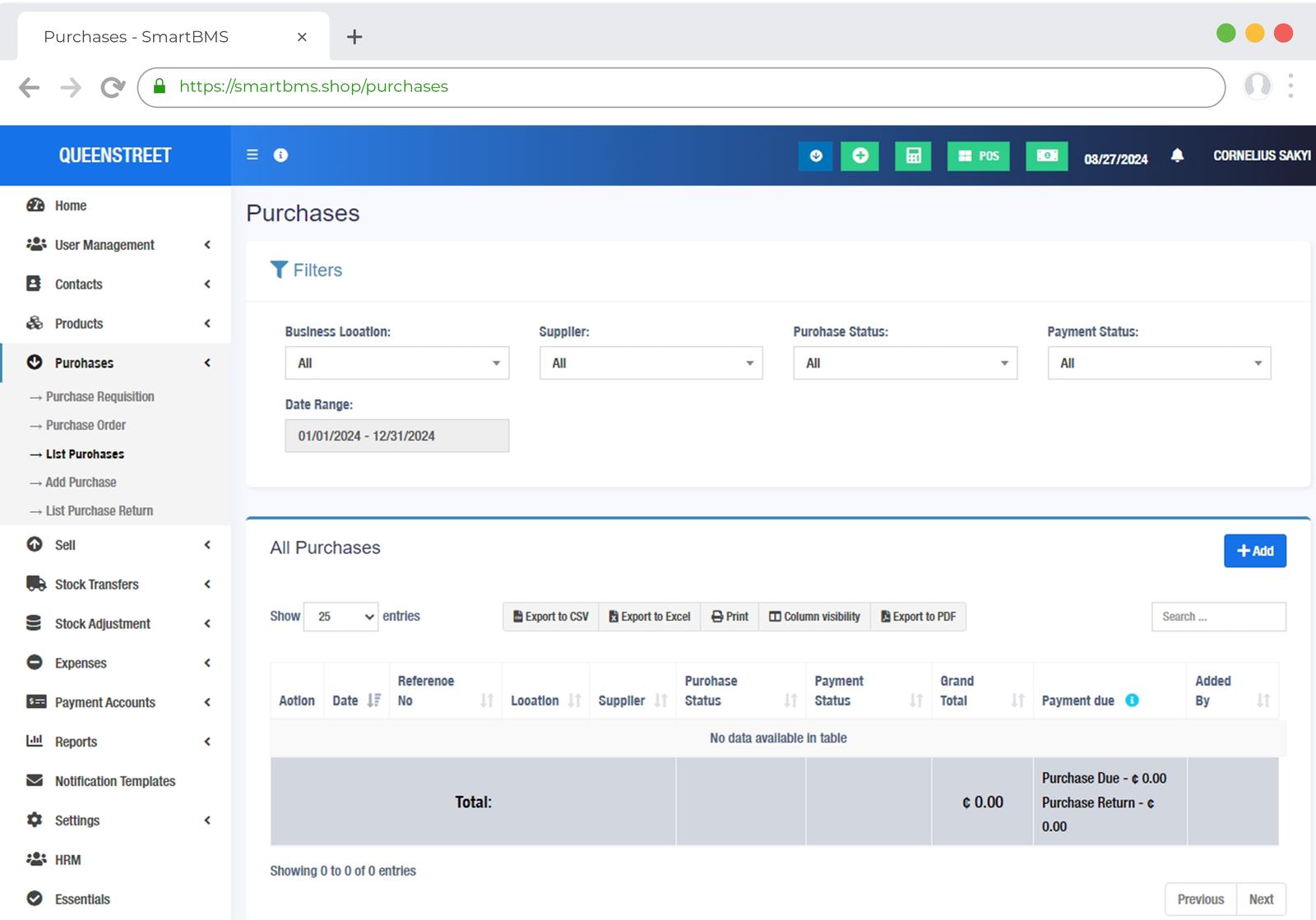Click the green money bill icon
This screenshot has height=920, width=1316.
[x=1046, y=156]
